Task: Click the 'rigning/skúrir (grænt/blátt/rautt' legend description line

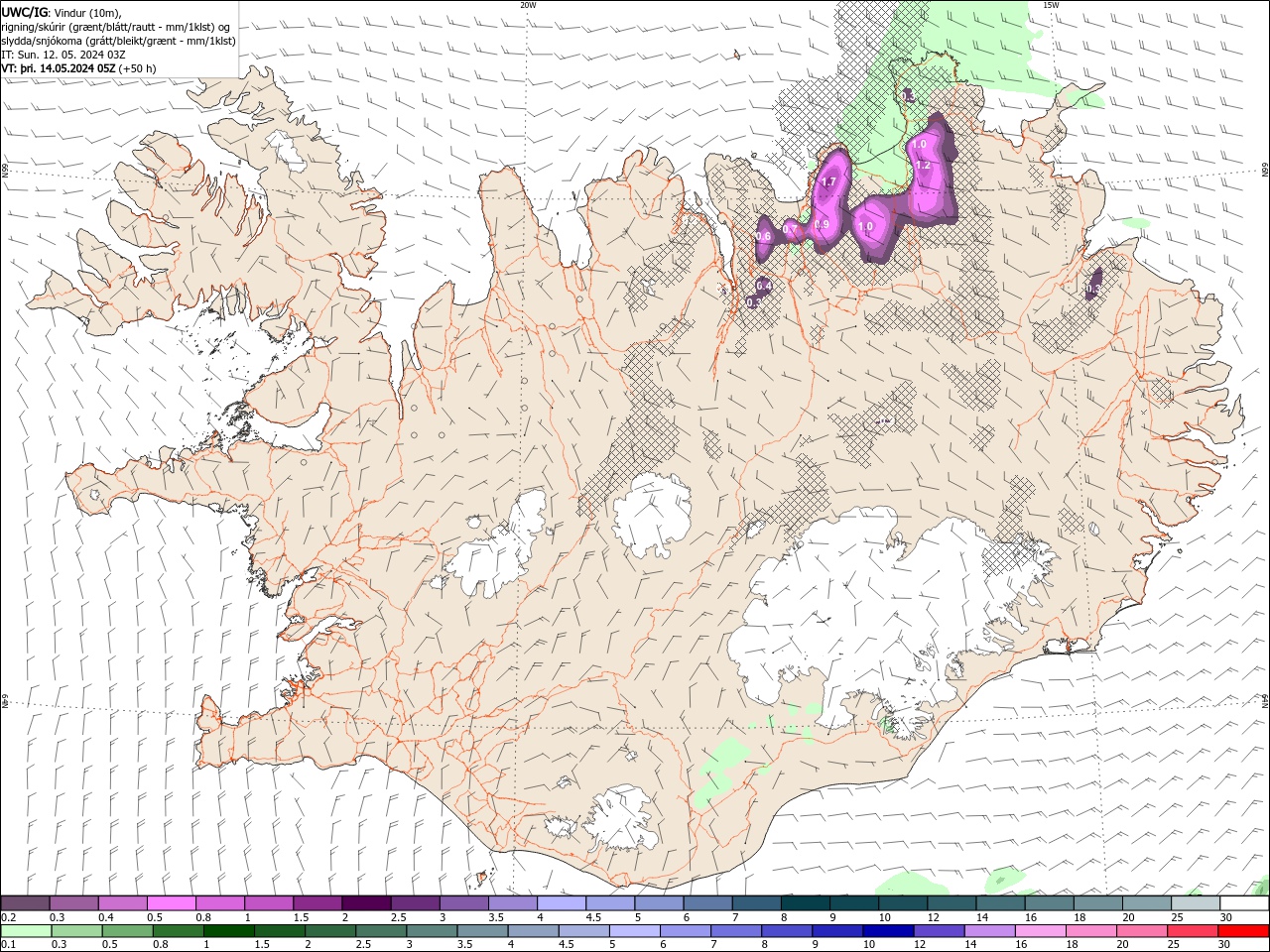Action: [x=117, y=27]
